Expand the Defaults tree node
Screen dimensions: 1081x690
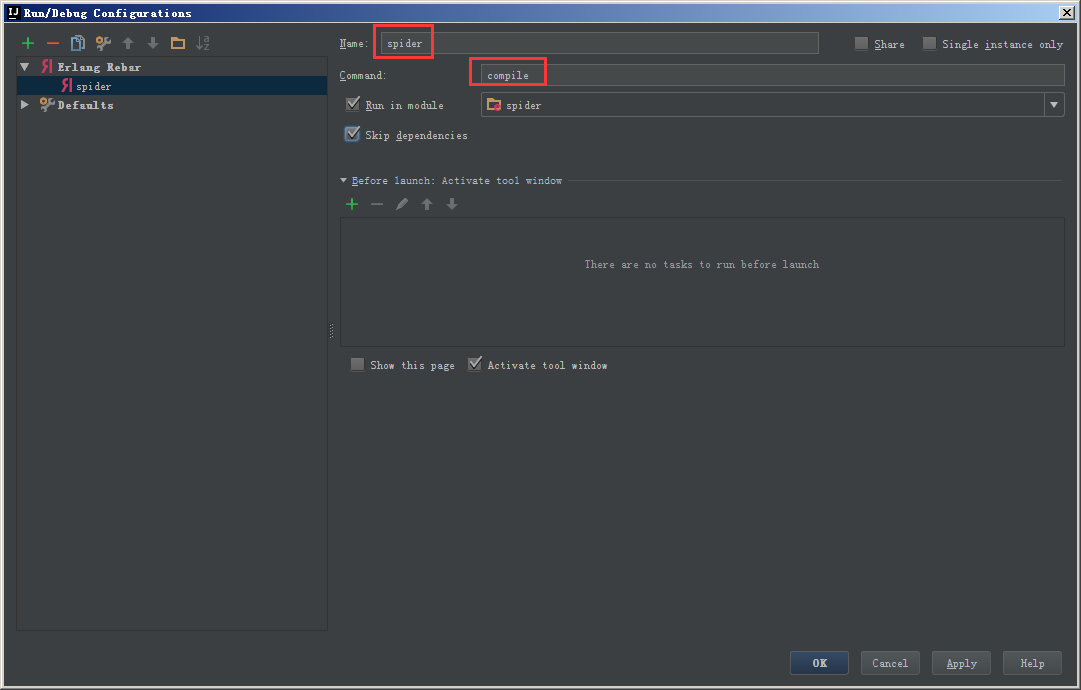click(x=24, y=104)
